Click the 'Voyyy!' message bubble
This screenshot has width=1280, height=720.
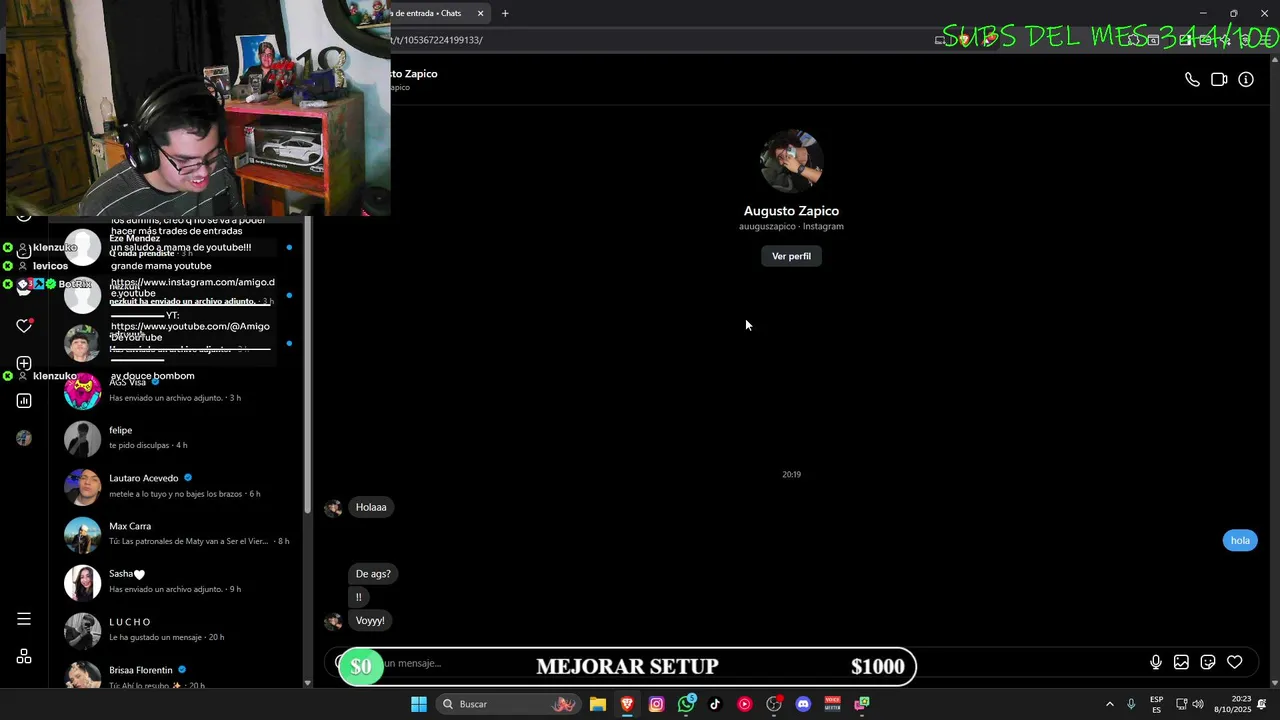(370, 621)
